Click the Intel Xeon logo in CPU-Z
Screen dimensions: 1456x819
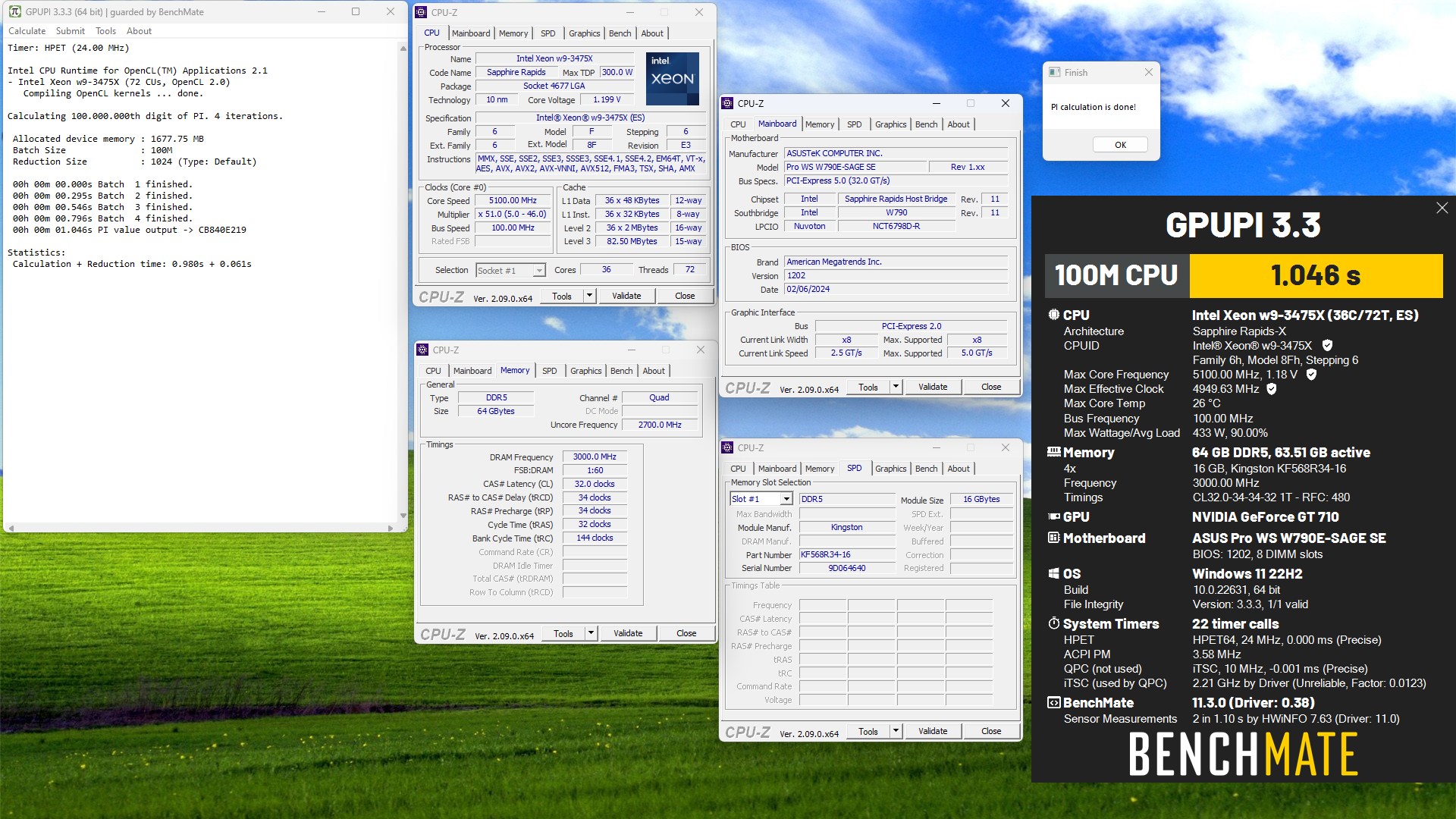pyautogui.click(x=673, y=78)
